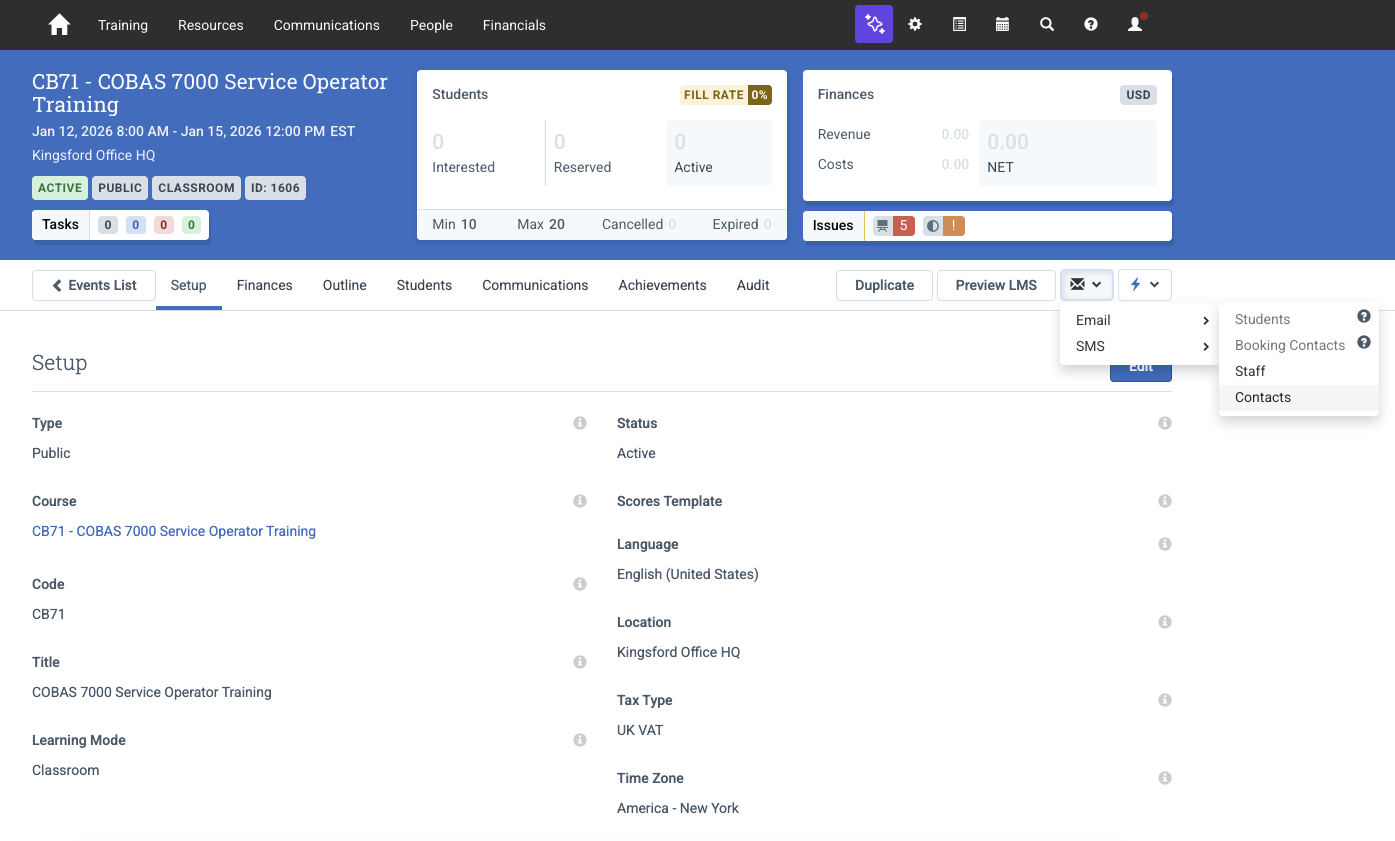Screen dimensions: 1395x841
Task: Click the info icon next to Status
Action: pos(1165,423)
